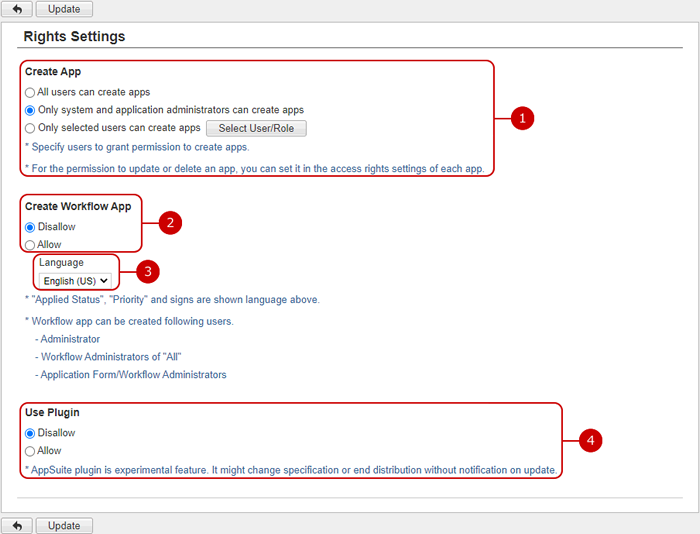Click the Create App section title

53,71
